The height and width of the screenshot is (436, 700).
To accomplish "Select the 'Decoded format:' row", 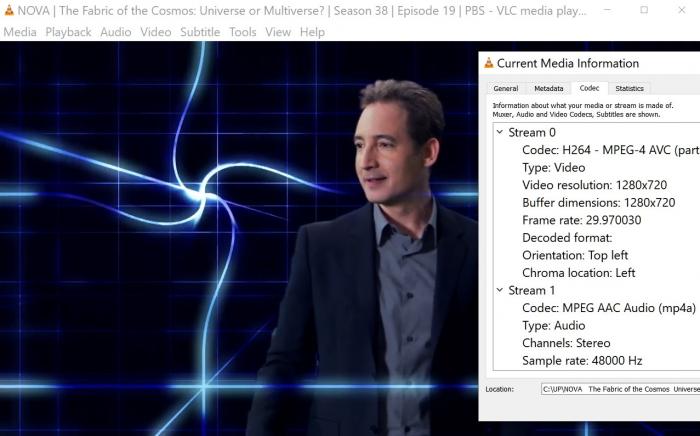I will click(x=567, y=238).
